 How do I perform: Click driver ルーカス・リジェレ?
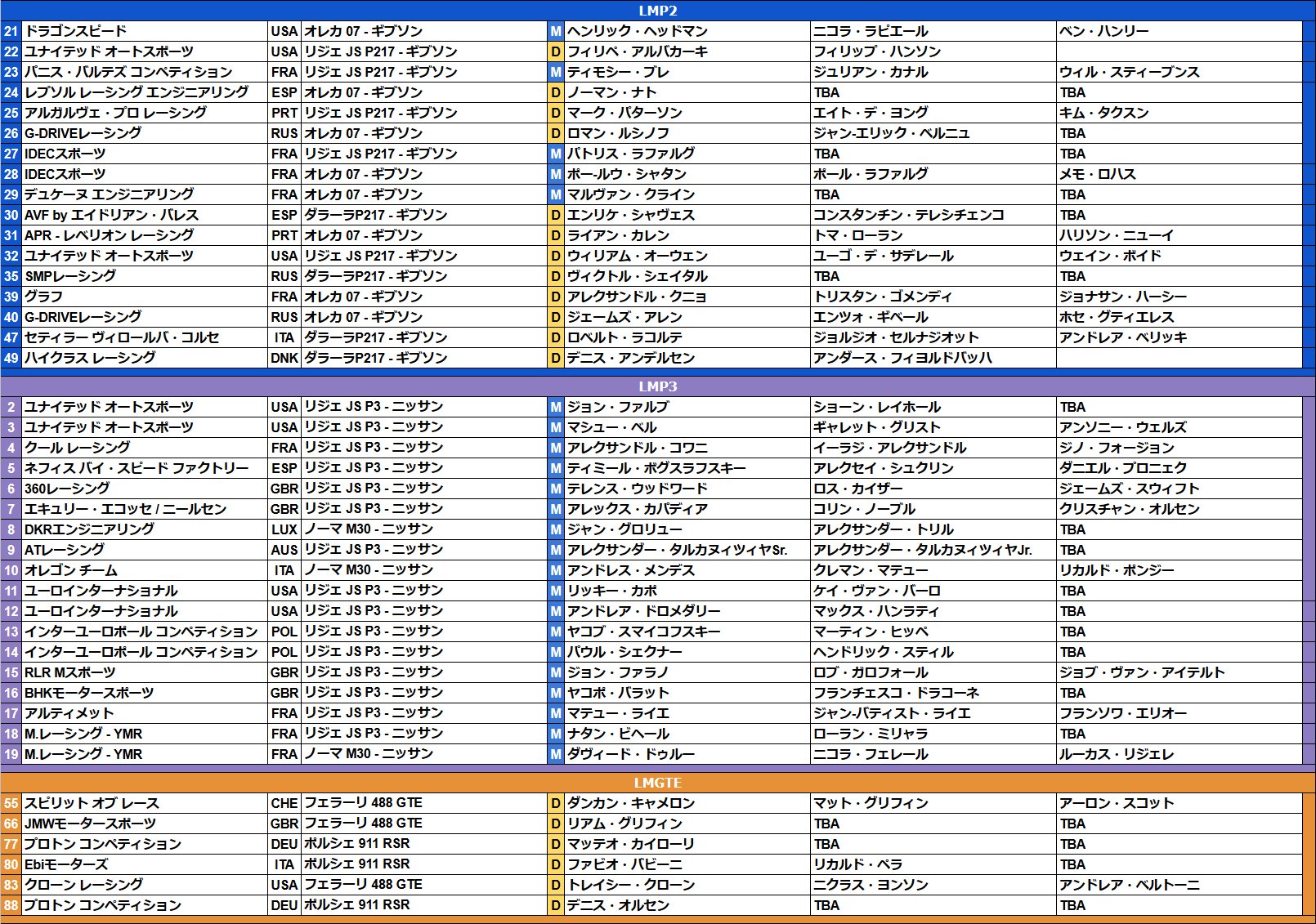click(x=1117, y=754)
